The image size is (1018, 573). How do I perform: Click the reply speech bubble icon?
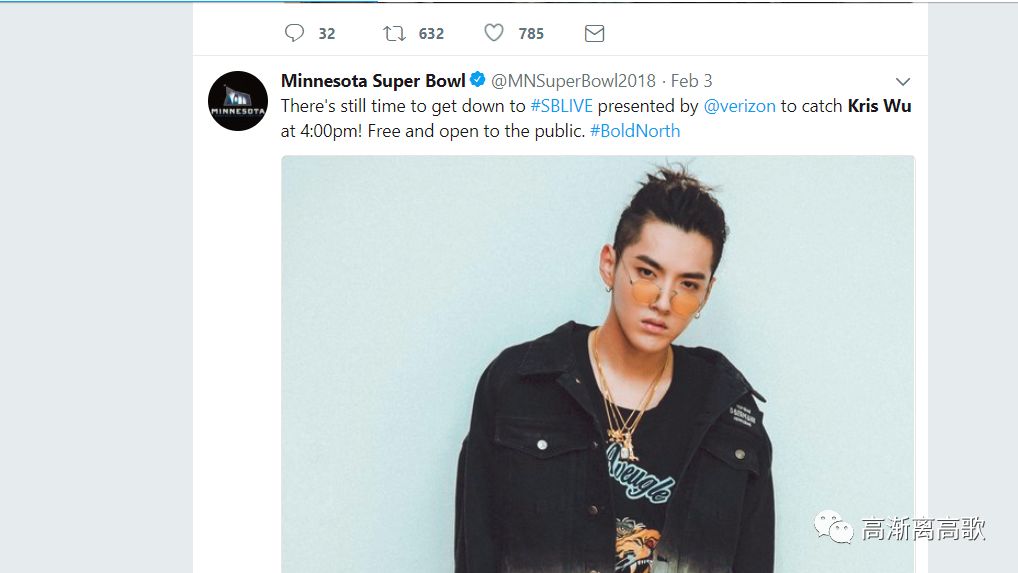tap(294, 33)
